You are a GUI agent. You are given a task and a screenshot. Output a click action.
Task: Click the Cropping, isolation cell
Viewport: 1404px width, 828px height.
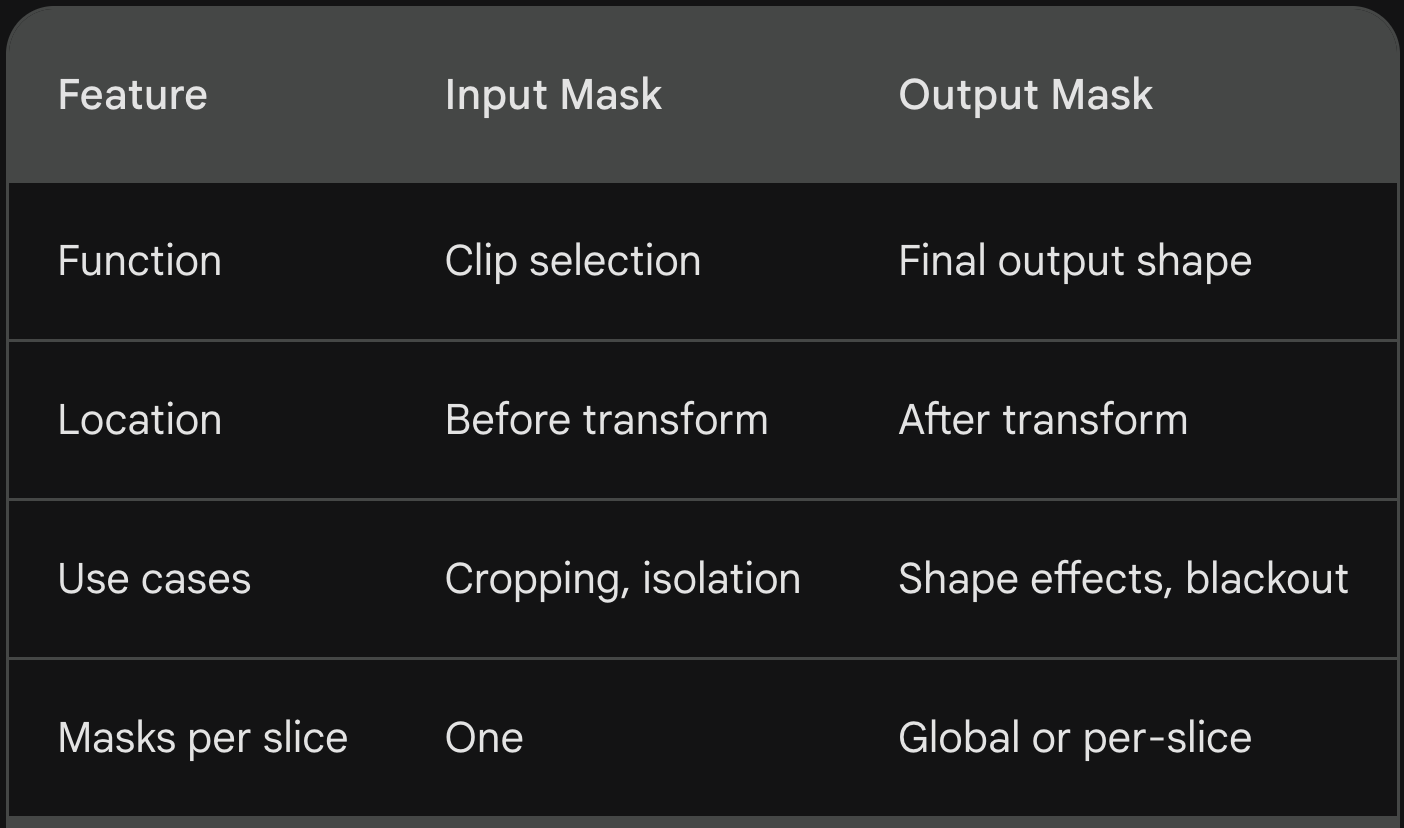coord(622,579)
